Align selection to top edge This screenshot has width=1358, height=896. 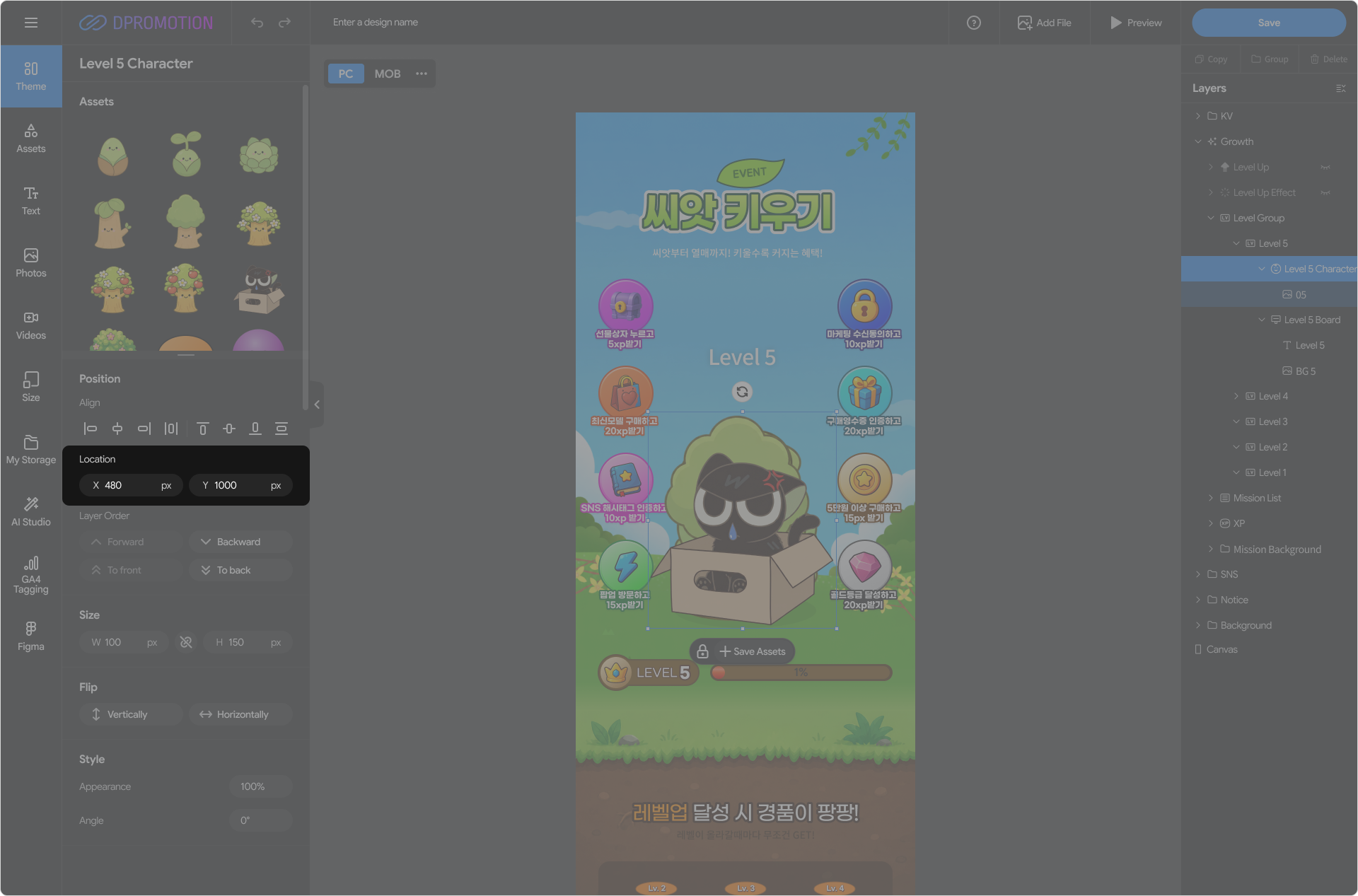(x=202, y=429)
